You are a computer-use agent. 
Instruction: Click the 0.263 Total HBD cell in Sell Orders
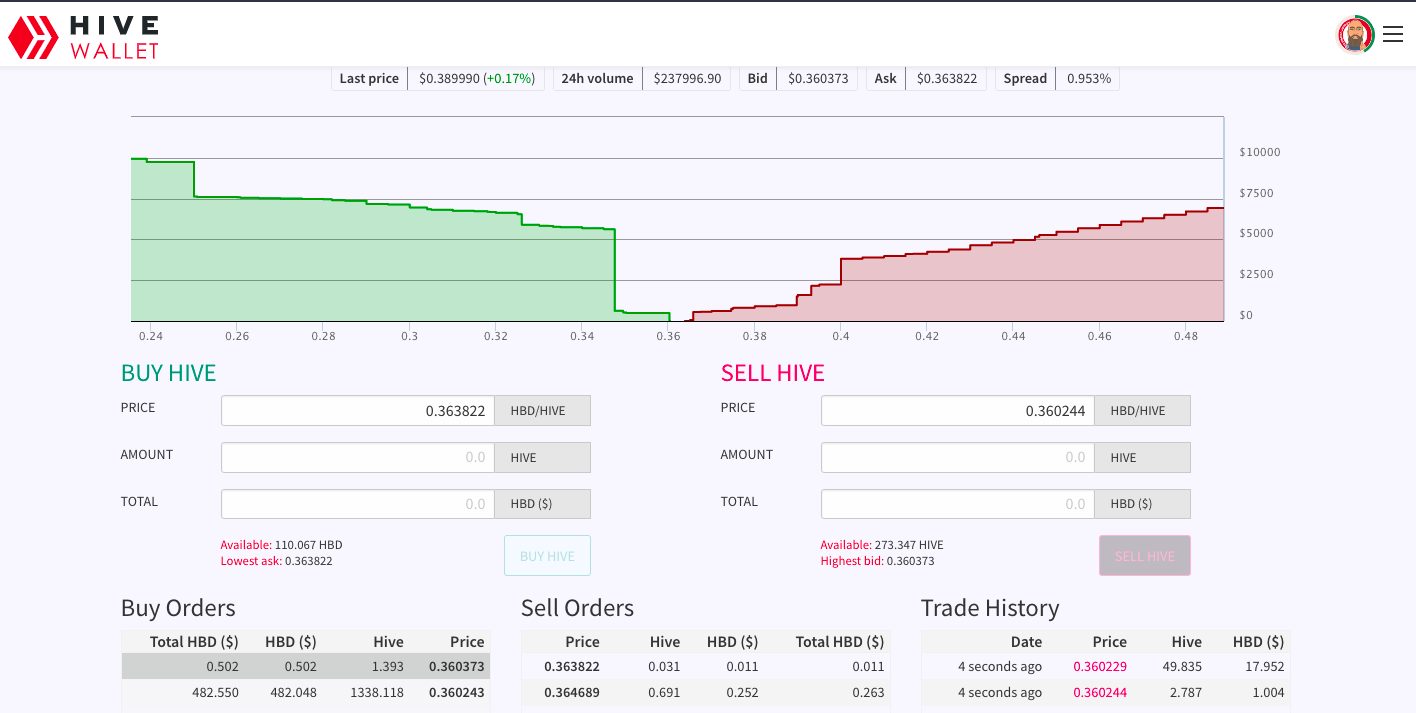point(868,692)
